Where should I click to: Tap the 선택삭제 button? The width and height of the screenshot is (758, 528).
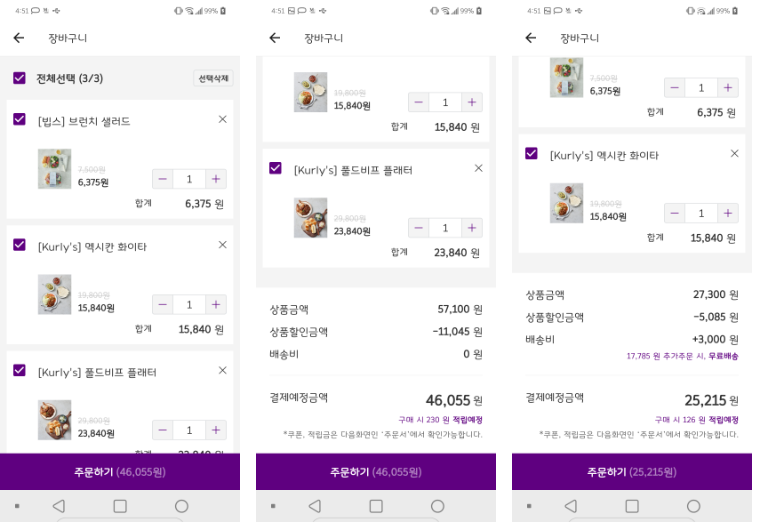(214, 78)
